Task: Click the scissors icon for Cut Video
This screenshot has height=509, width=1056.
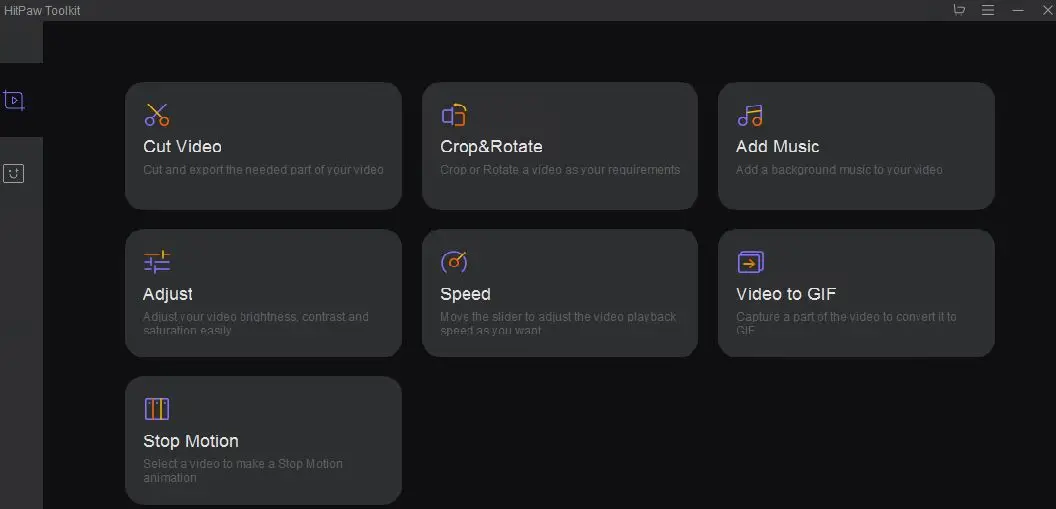Action: pos(157,115)
